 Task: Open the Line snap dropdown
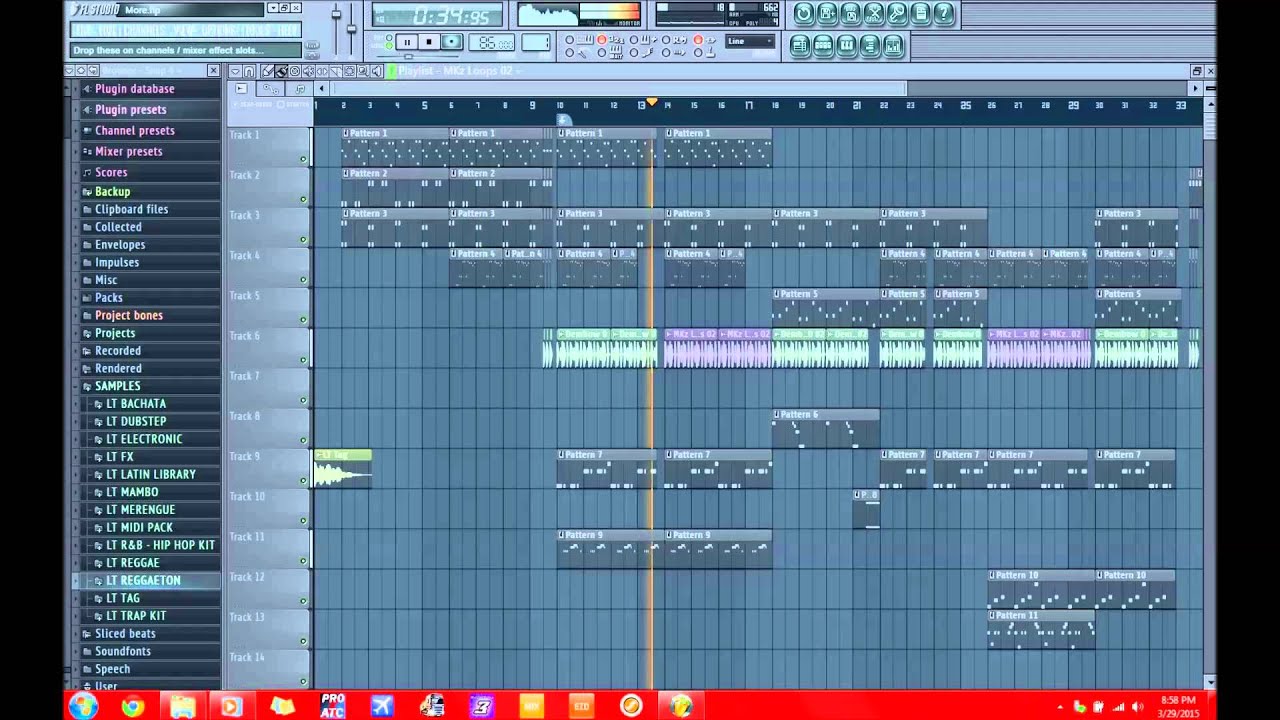(x=750, y=41)
